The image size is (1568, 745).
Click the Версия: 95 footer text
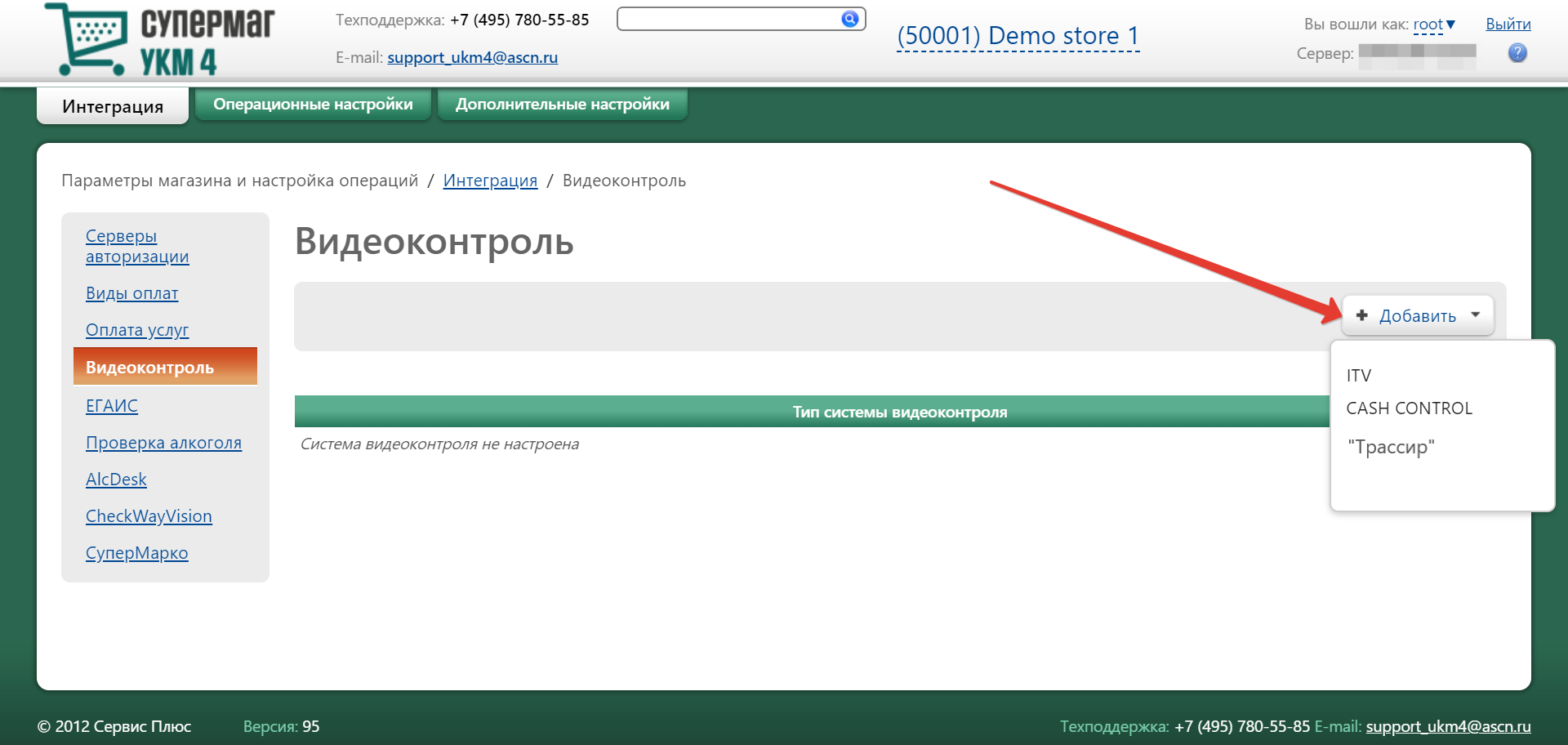(x=281, y=726)
